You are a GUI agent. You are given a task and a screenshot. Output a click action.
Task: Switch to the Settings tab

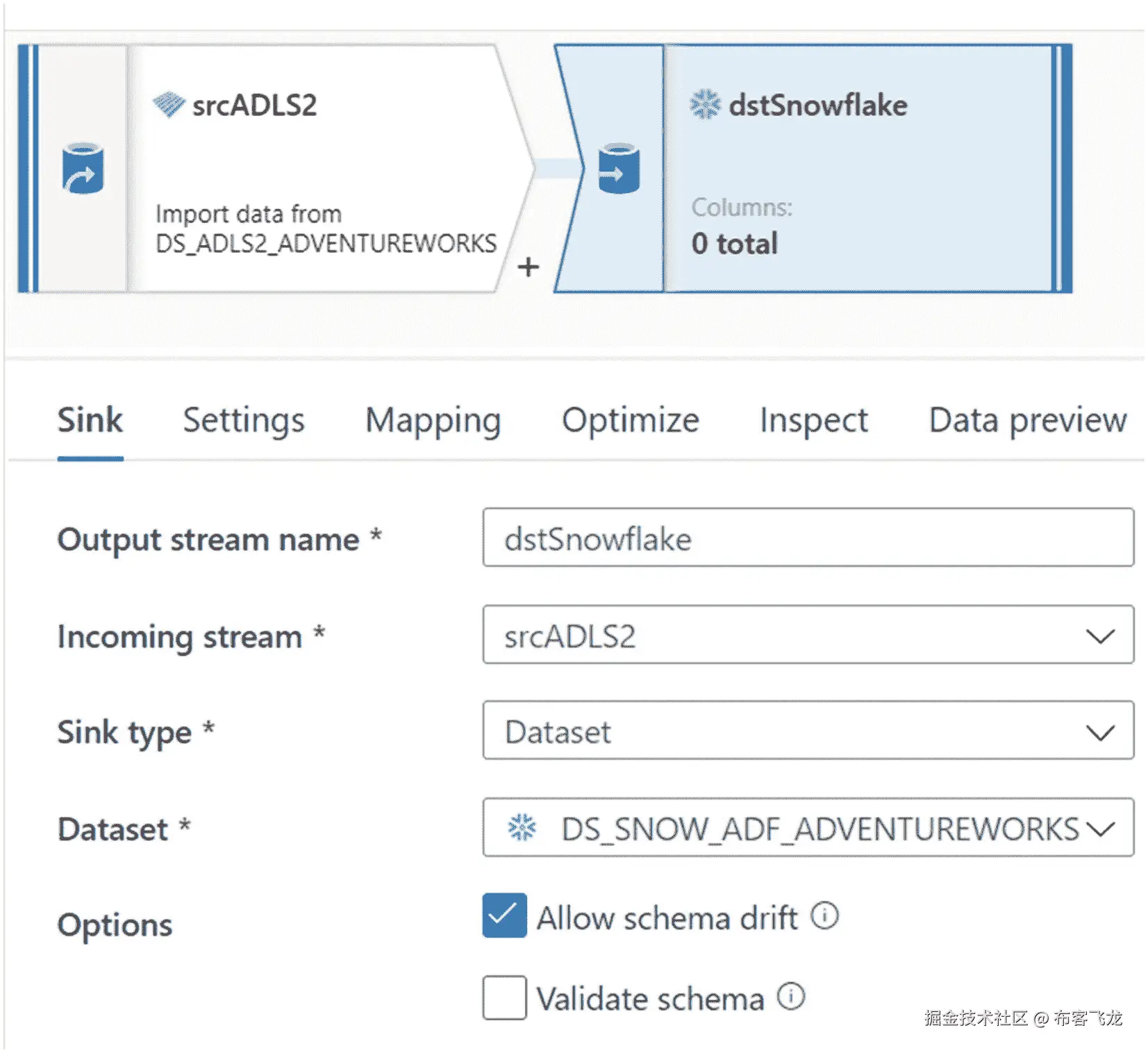pos(243,420)
